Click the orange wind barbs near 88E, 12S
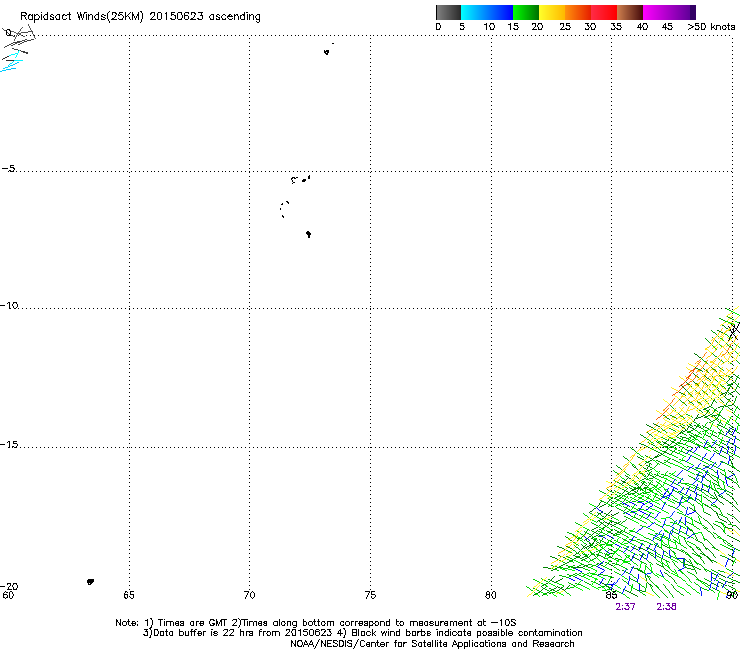This screenshot has width=740, height=650. point(691,379)
